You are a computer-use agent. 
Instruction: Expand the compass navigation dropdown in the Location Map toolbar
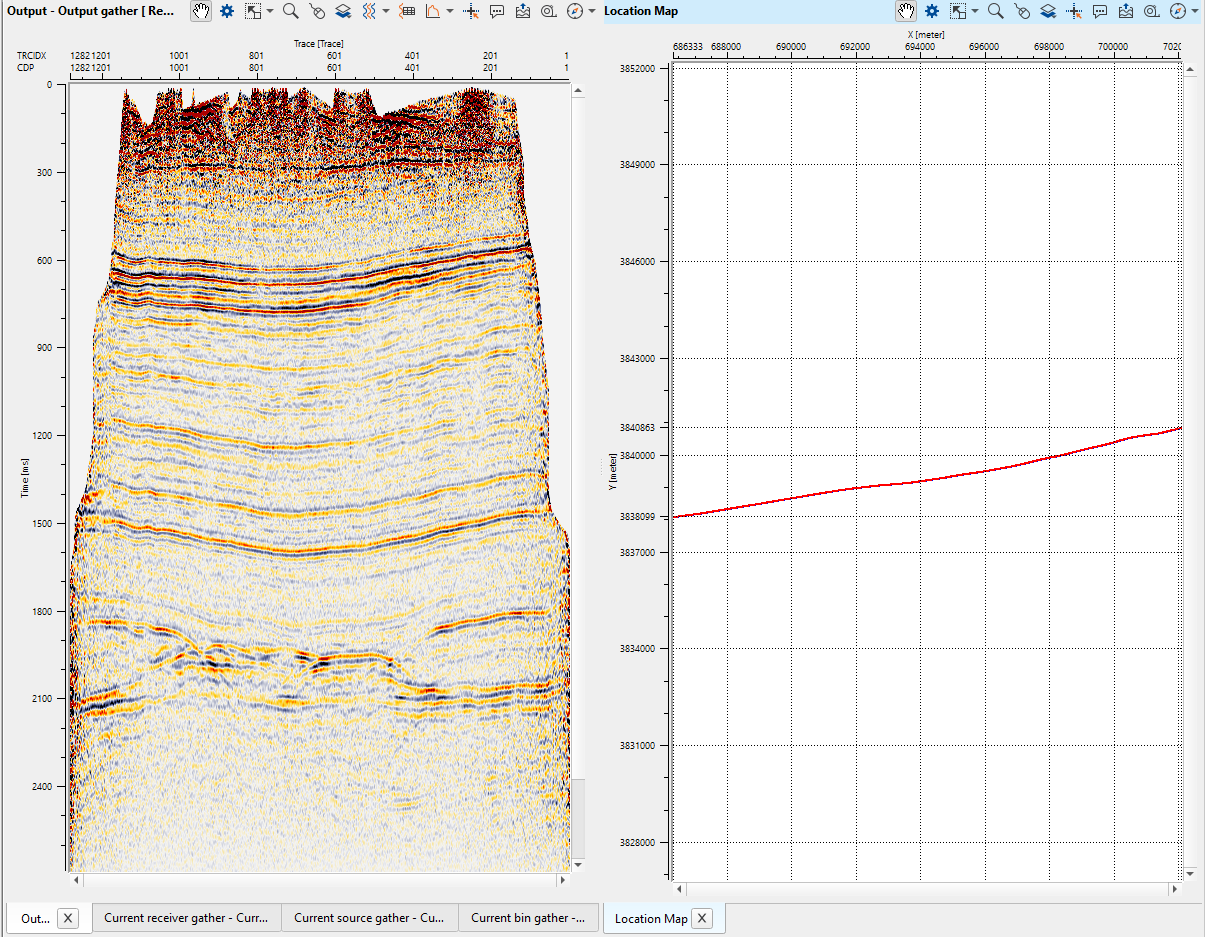point(1190,11)
